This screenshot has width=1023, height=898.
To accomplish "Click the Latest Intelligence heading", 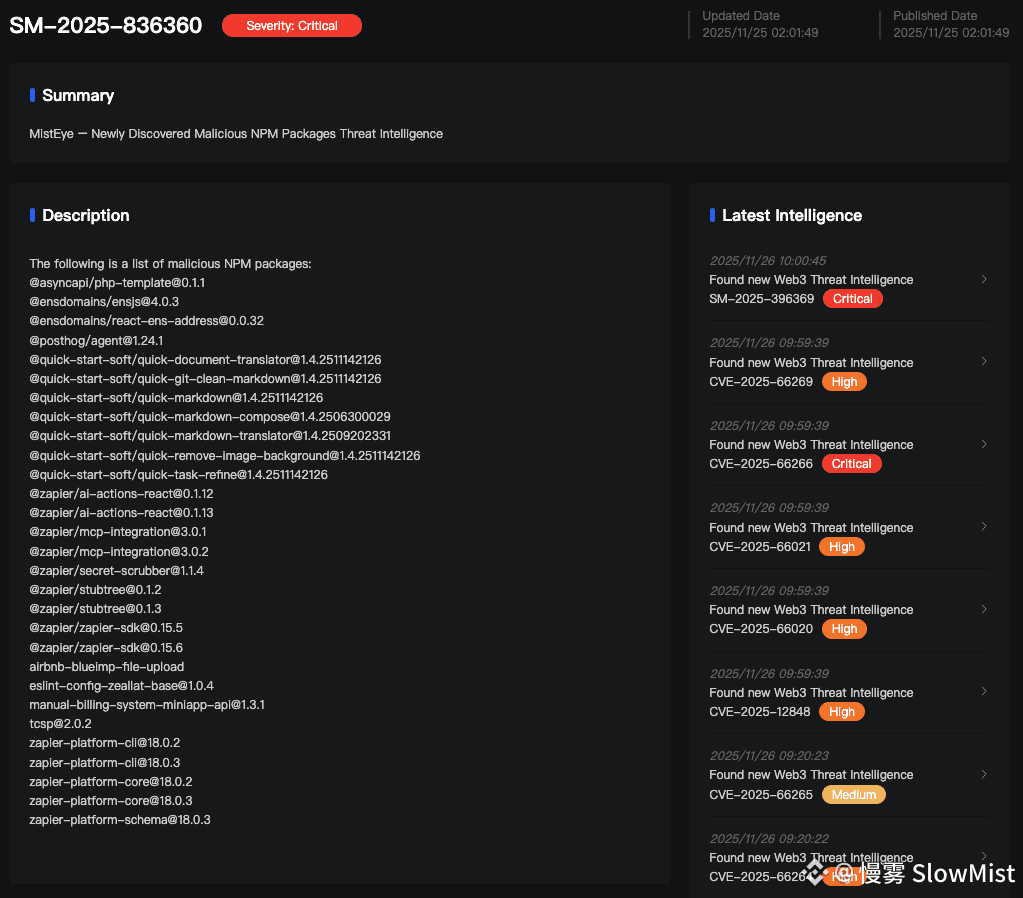I will pos(792,215).
